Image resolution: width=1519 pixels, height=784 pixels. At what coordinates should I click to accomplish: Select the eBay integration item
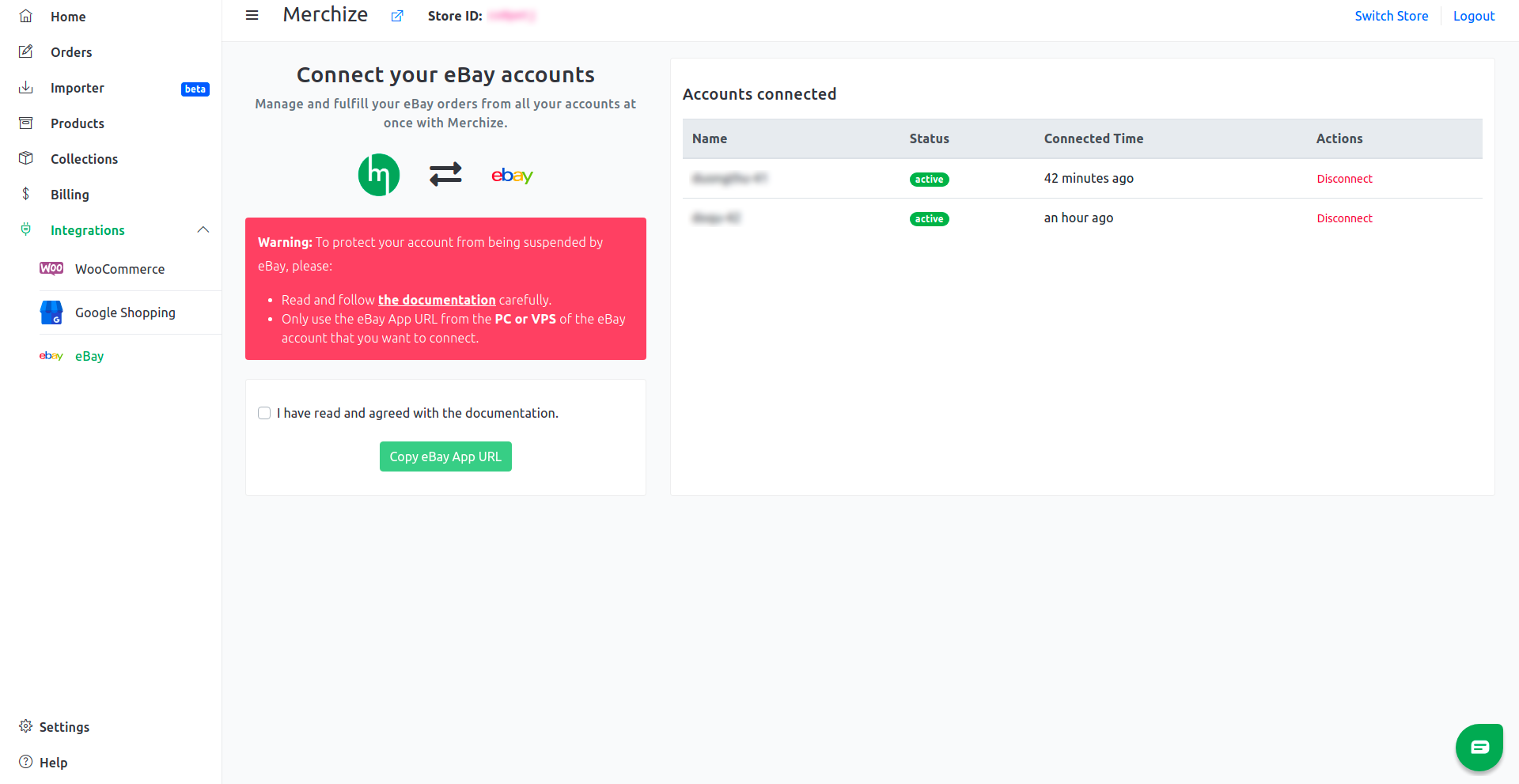click(89, 356)
